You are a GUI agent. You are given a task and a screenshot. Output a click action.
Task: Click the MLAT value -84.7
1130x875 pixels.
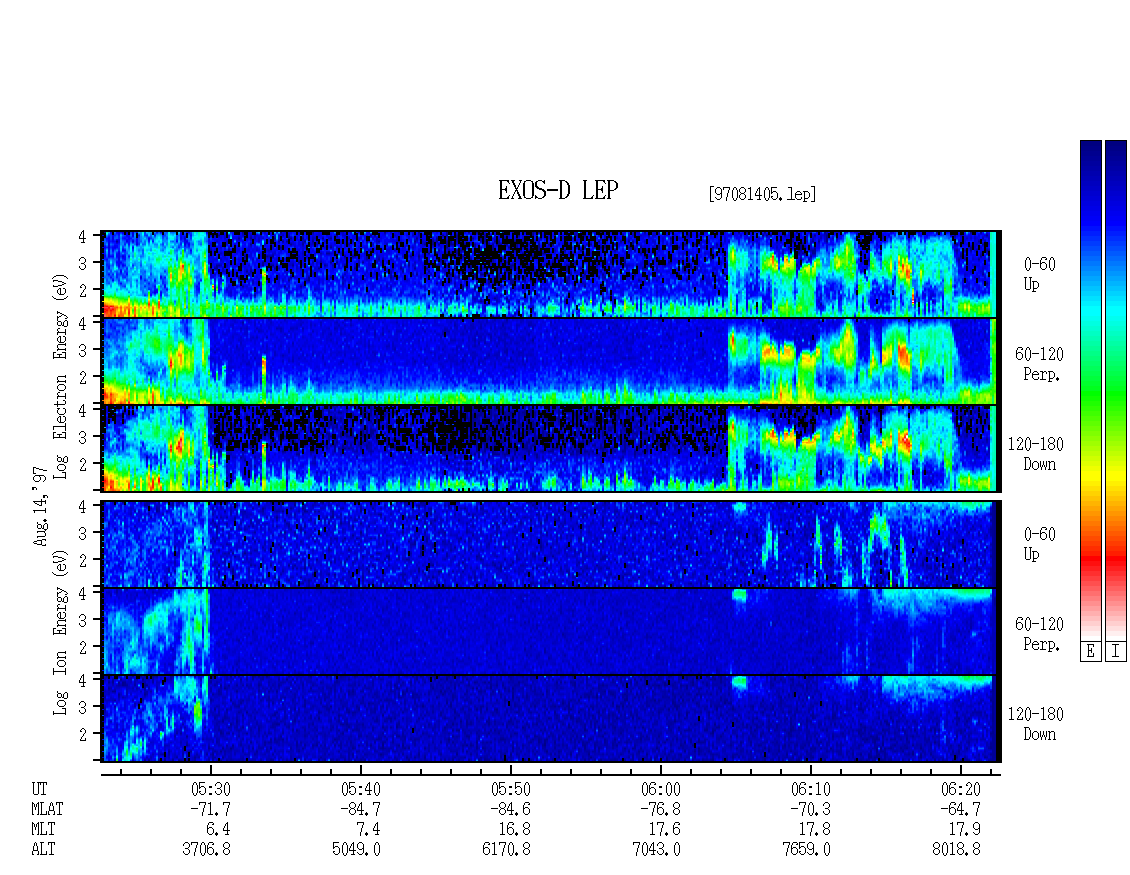coord(360,809)
